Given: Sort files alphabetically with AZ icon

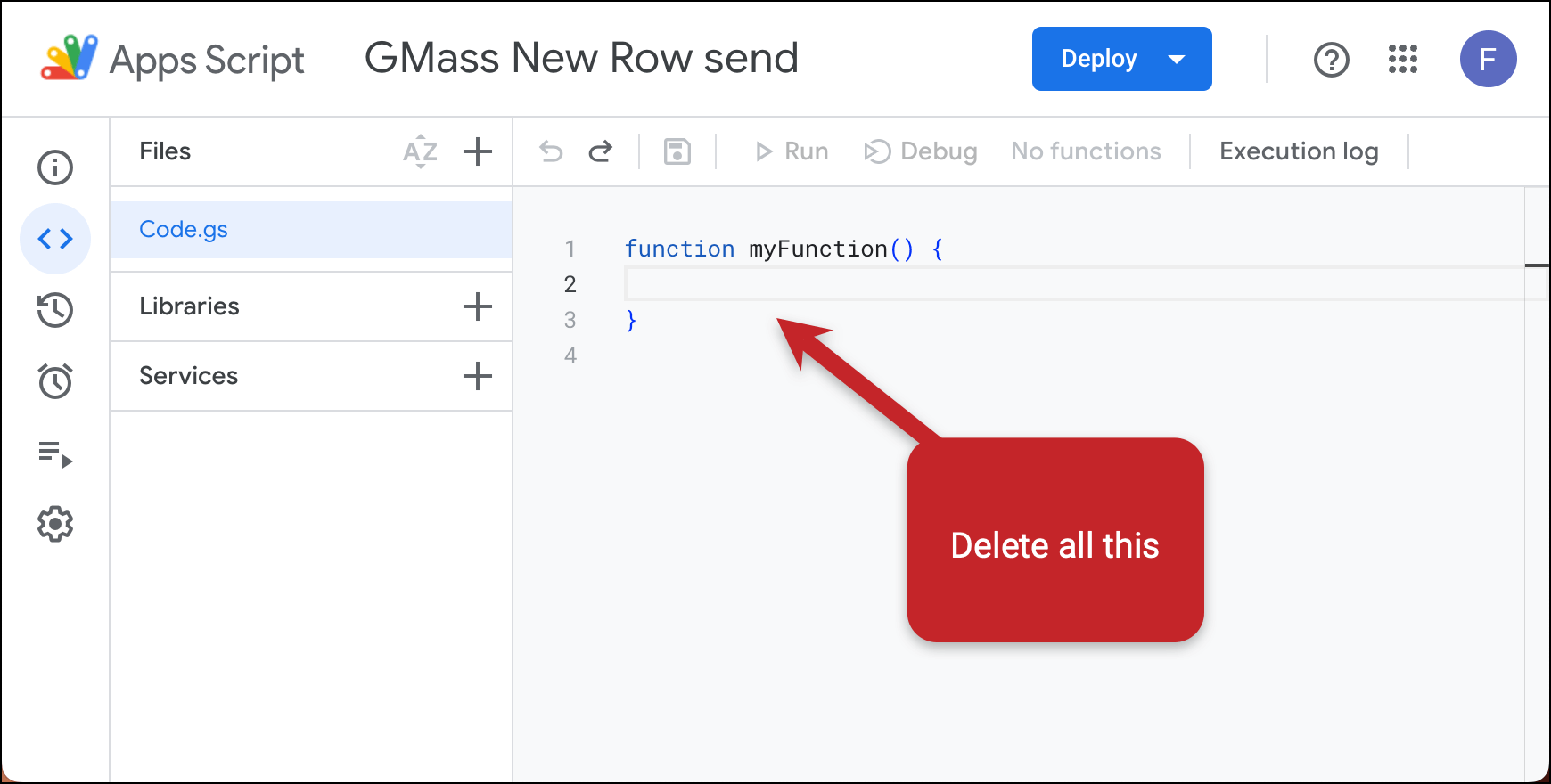Looking at the screenshot, I should point(421,151).
